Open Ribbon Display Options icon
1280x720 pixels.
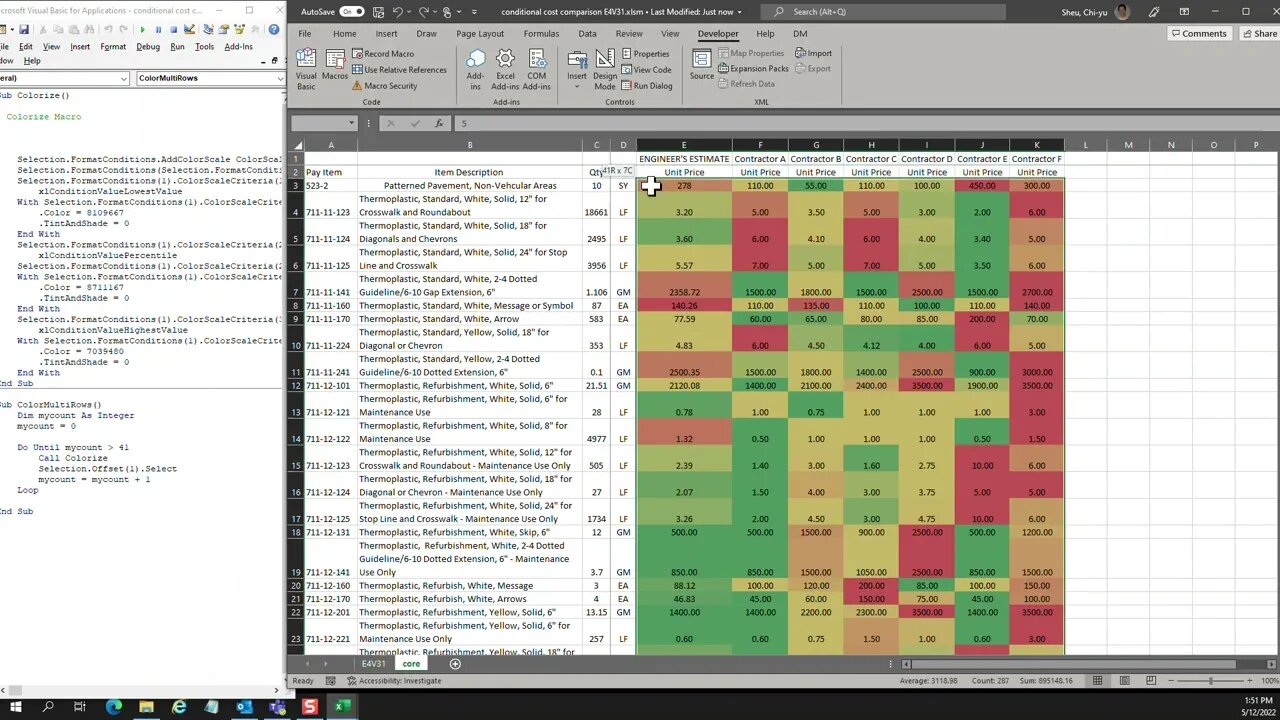pos(1184,12)
